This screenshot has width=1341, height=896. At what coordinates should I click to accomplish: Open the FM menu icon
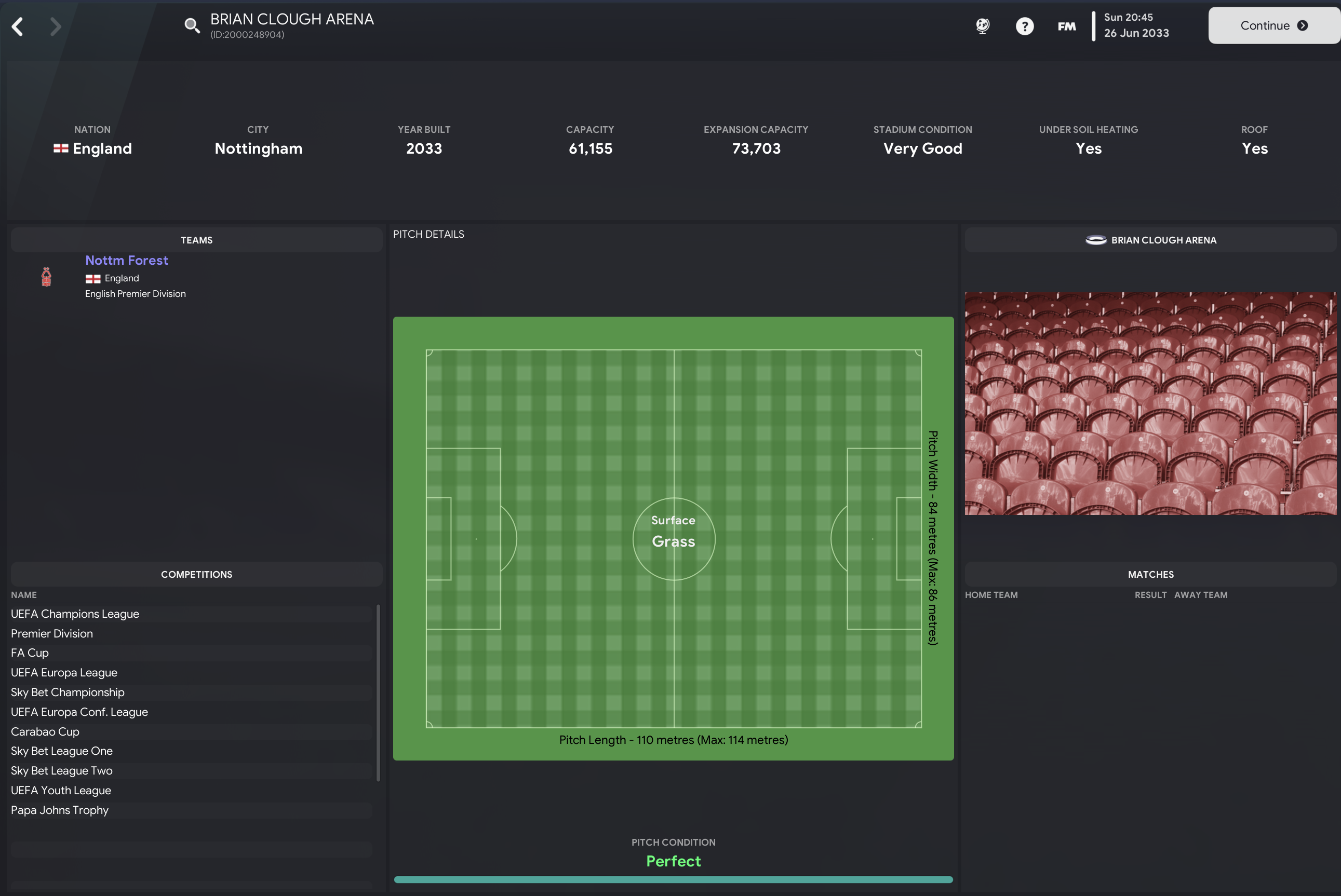[1066, 26]
